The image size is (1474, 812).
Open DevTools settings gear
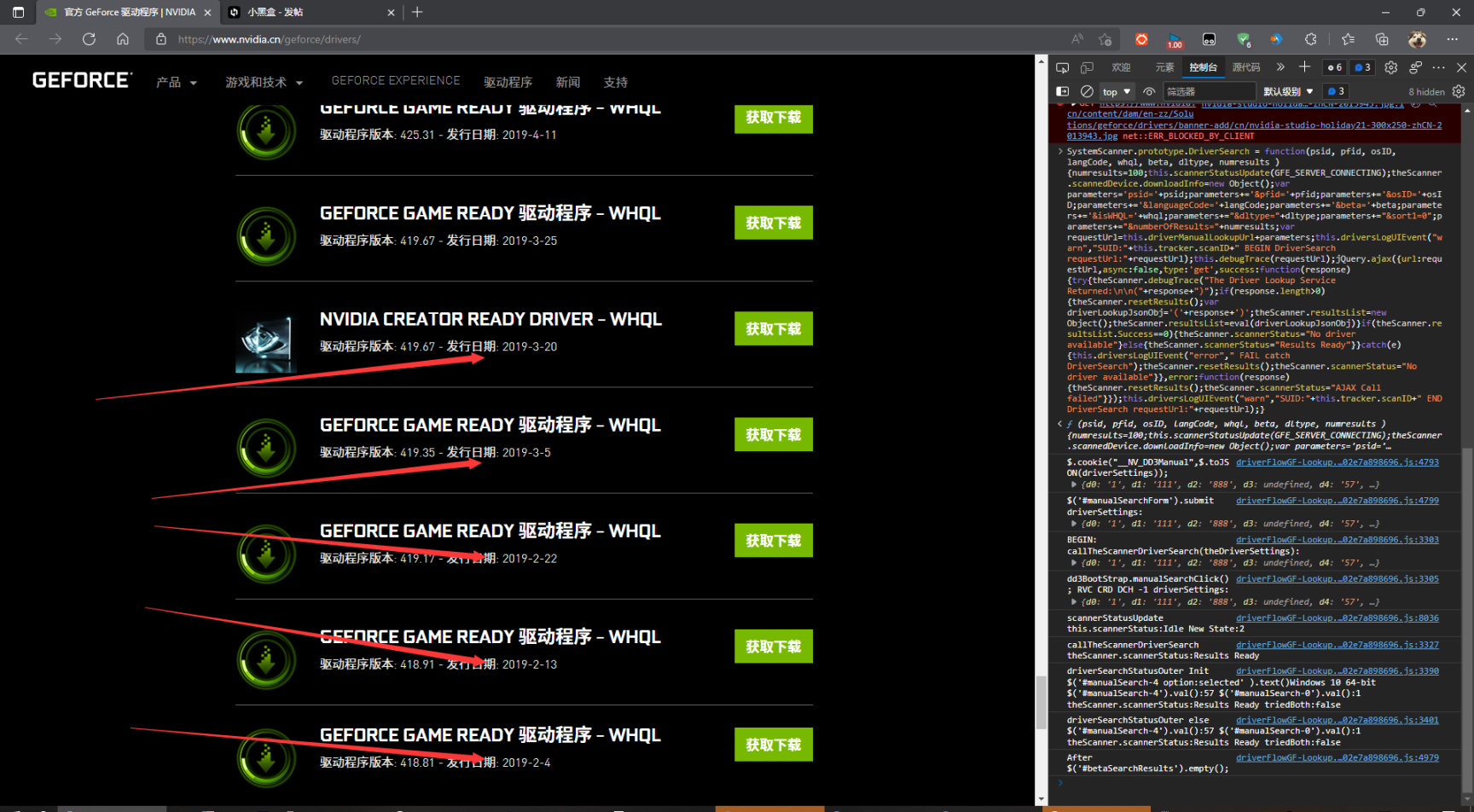pos(1391,67)
